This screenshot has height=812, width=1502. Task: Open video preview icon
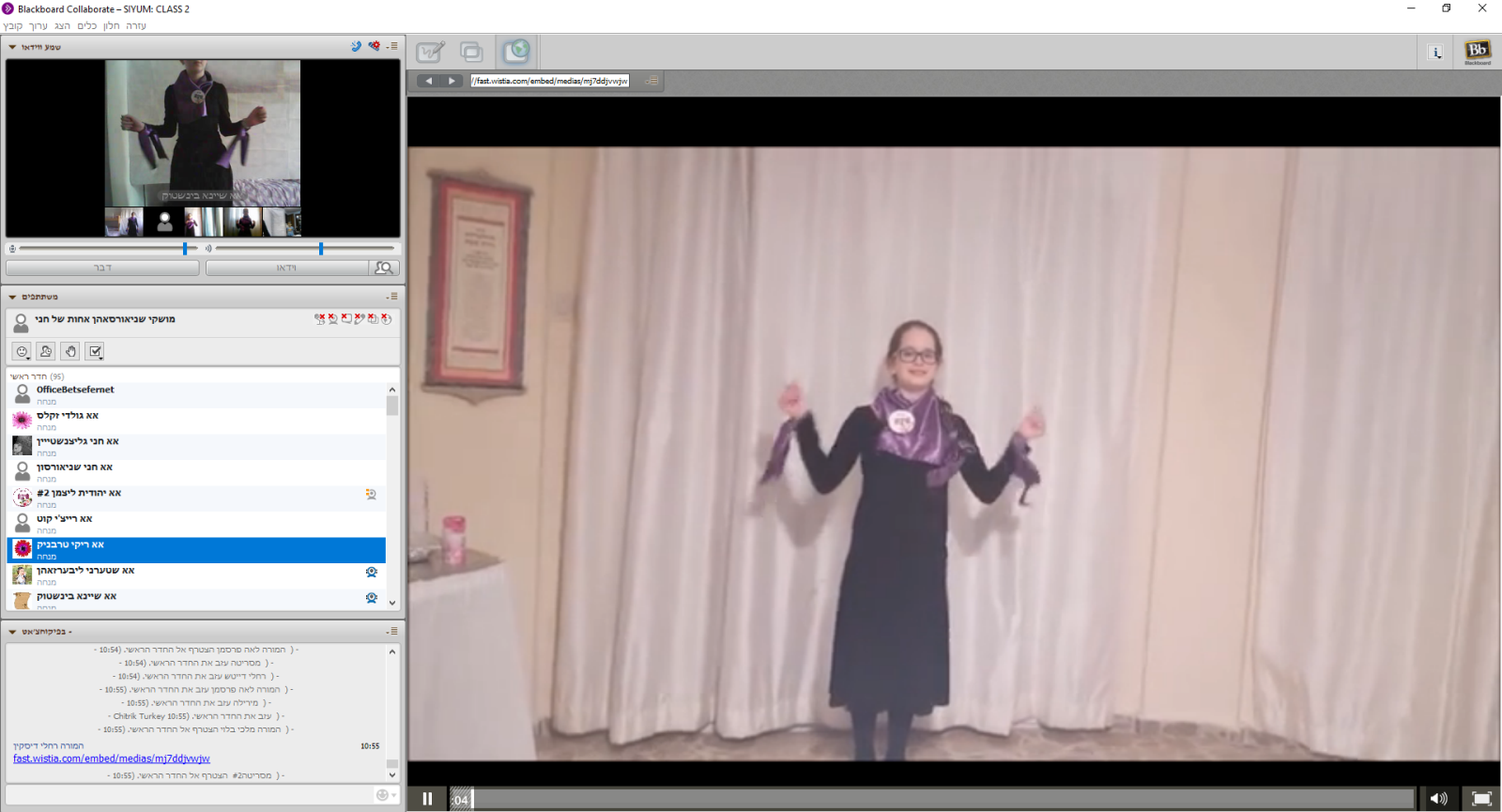pyautogui.click(x=384, y=268)
